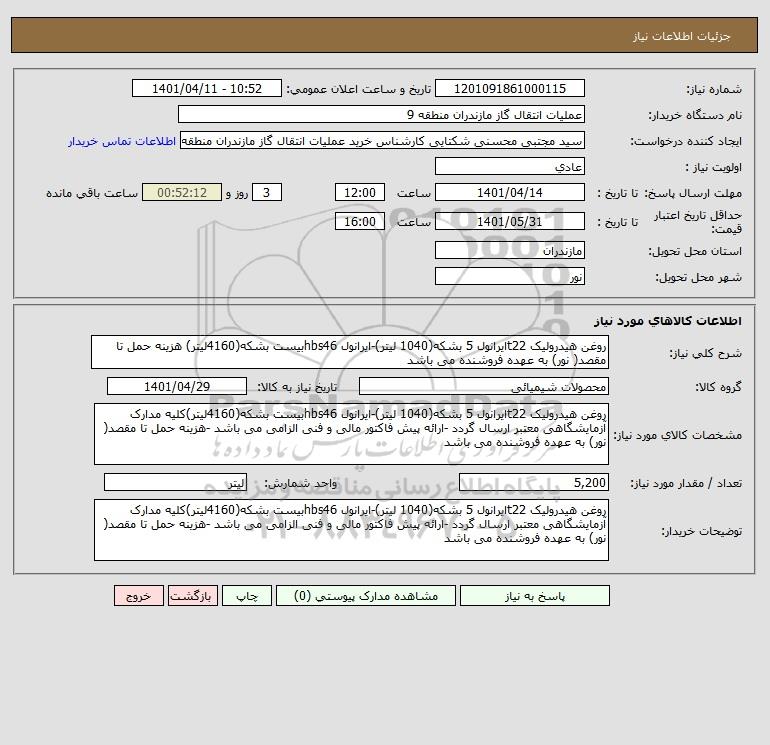The height and width of the screenshot is (745, 770).
Task: Click the priority field 'عادي'
Action: click(510, 166)
